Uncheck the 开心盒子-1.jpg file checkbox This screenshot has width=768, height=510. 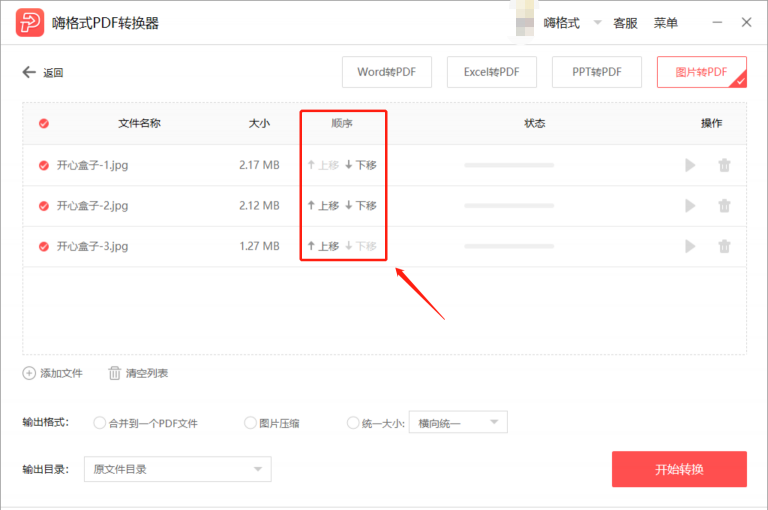[44, 166]
